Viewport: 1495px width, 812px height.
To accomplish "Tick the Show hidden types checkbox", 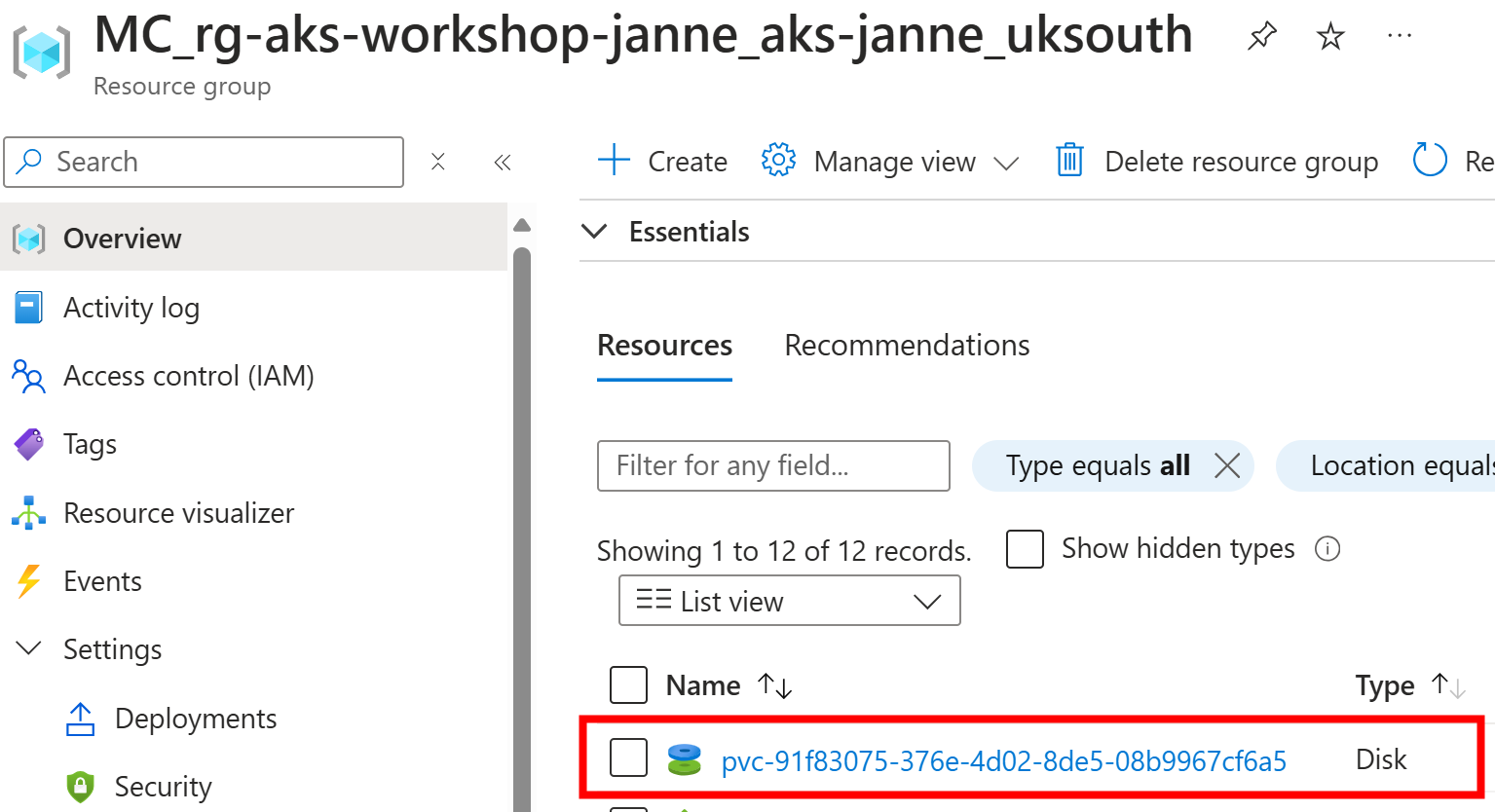I will 1025,549.
